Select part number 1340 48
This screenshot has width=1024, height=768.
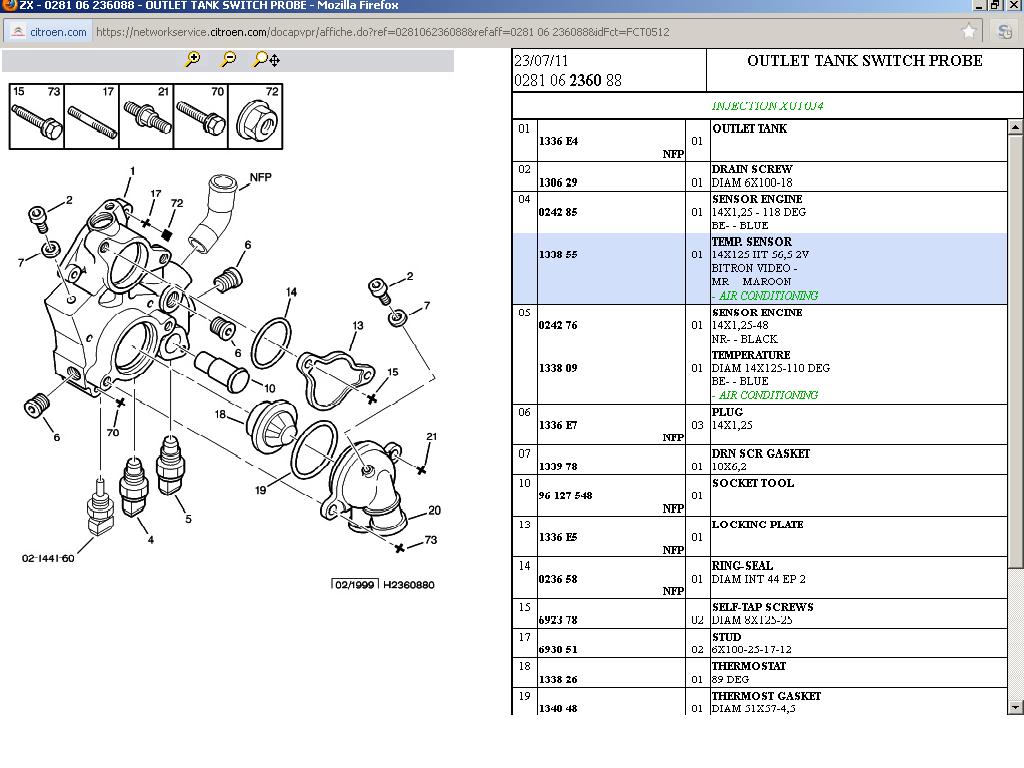(558, 709)
